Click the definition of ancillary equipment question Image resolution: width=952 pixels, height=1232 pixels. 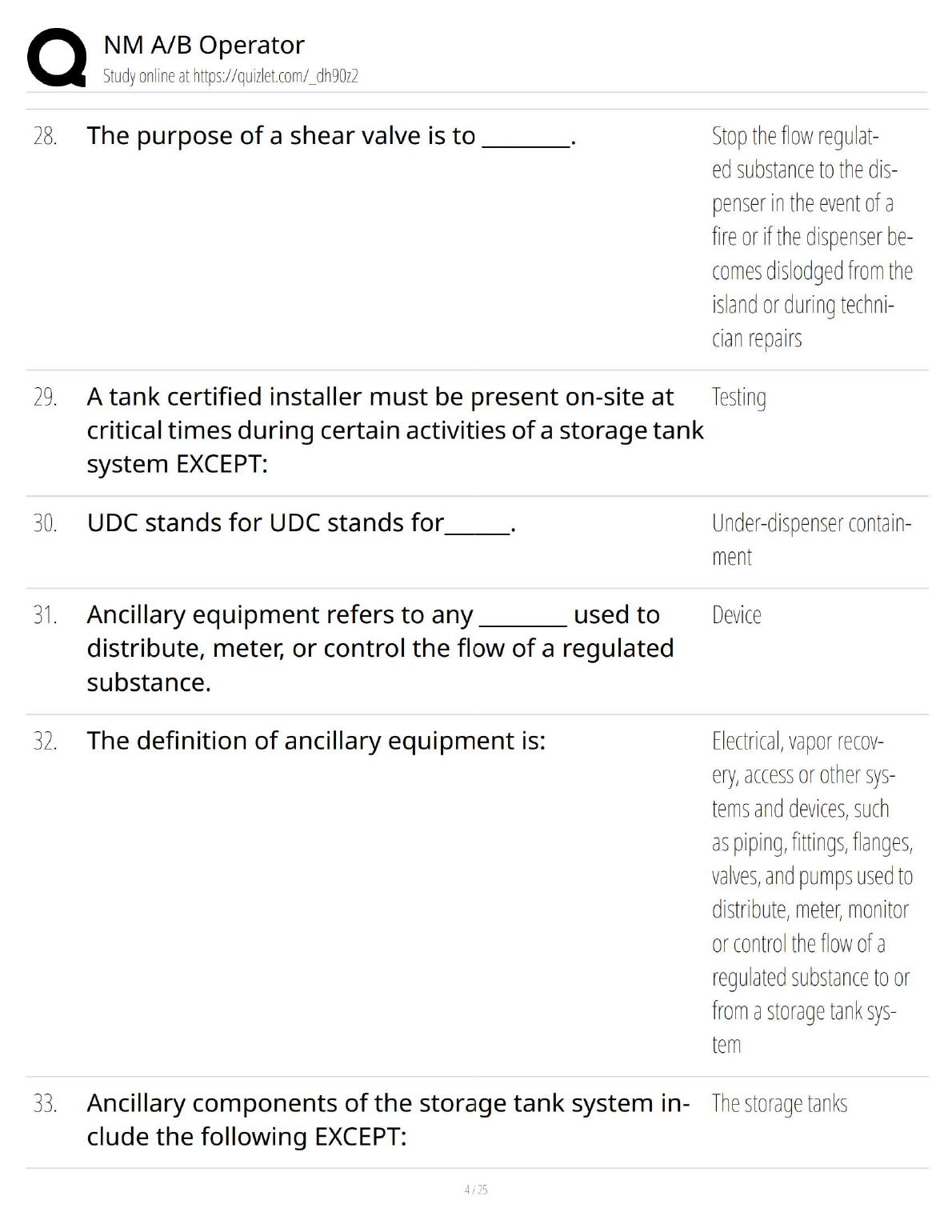316,742
